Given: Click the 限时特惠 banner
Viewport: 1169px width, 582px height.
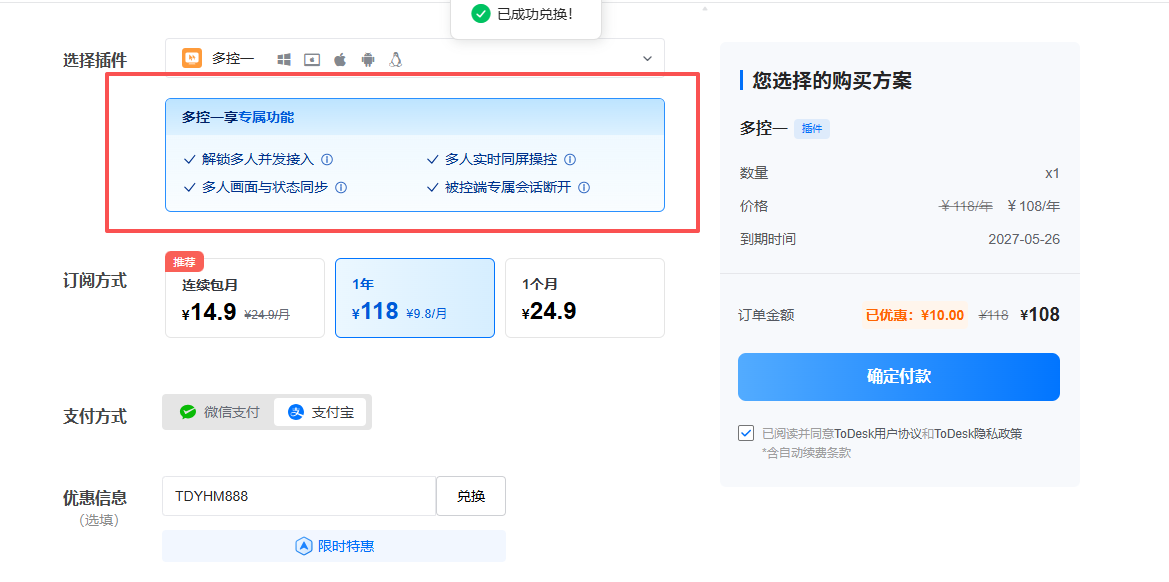Looking at the screenshot, I should pos(334,546).
